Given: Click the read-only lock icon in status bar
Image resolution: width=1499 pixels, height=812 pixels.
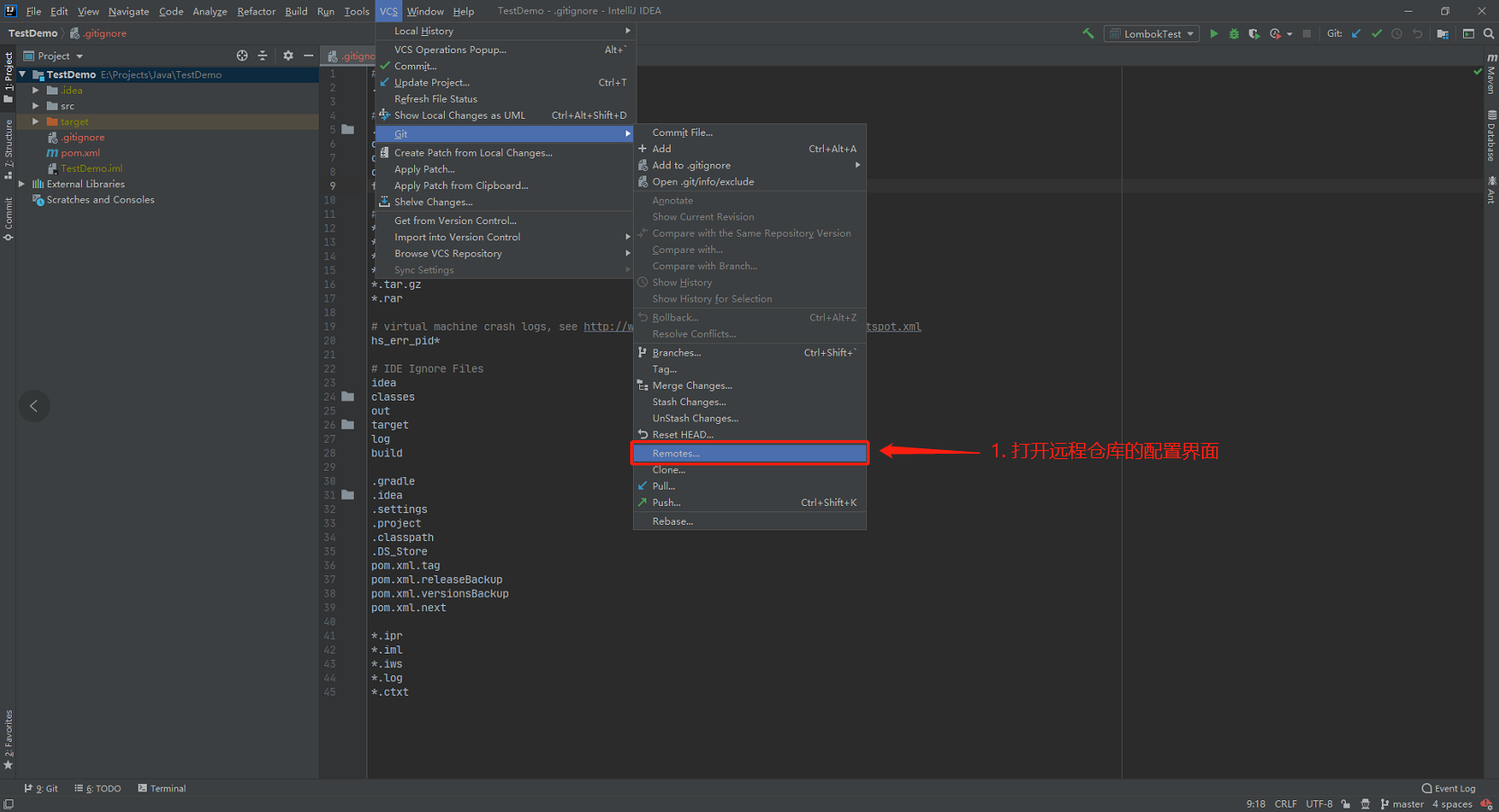Looking at the screenshot, I should tap(1346, 804).
